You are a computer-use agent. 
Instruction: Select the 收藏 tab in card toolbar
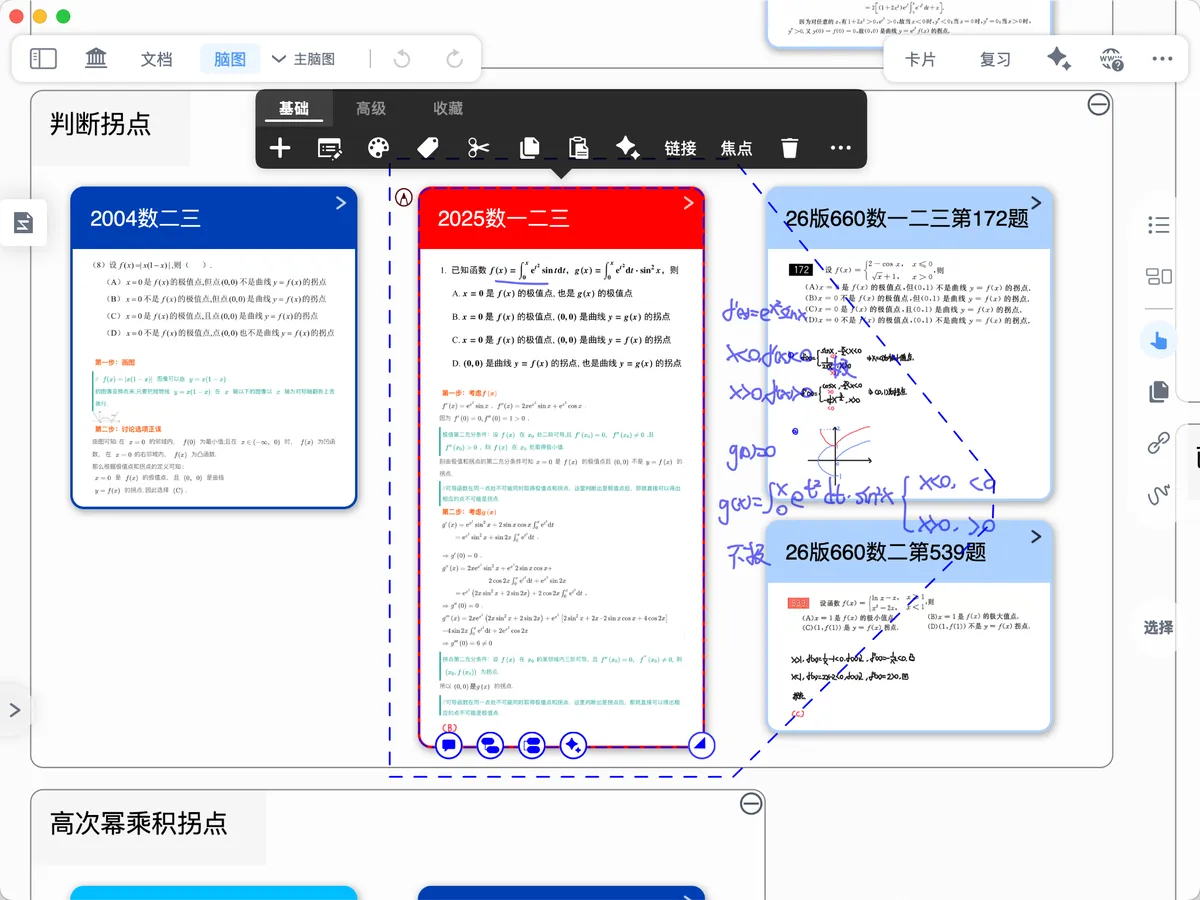(x=448, y=109)
